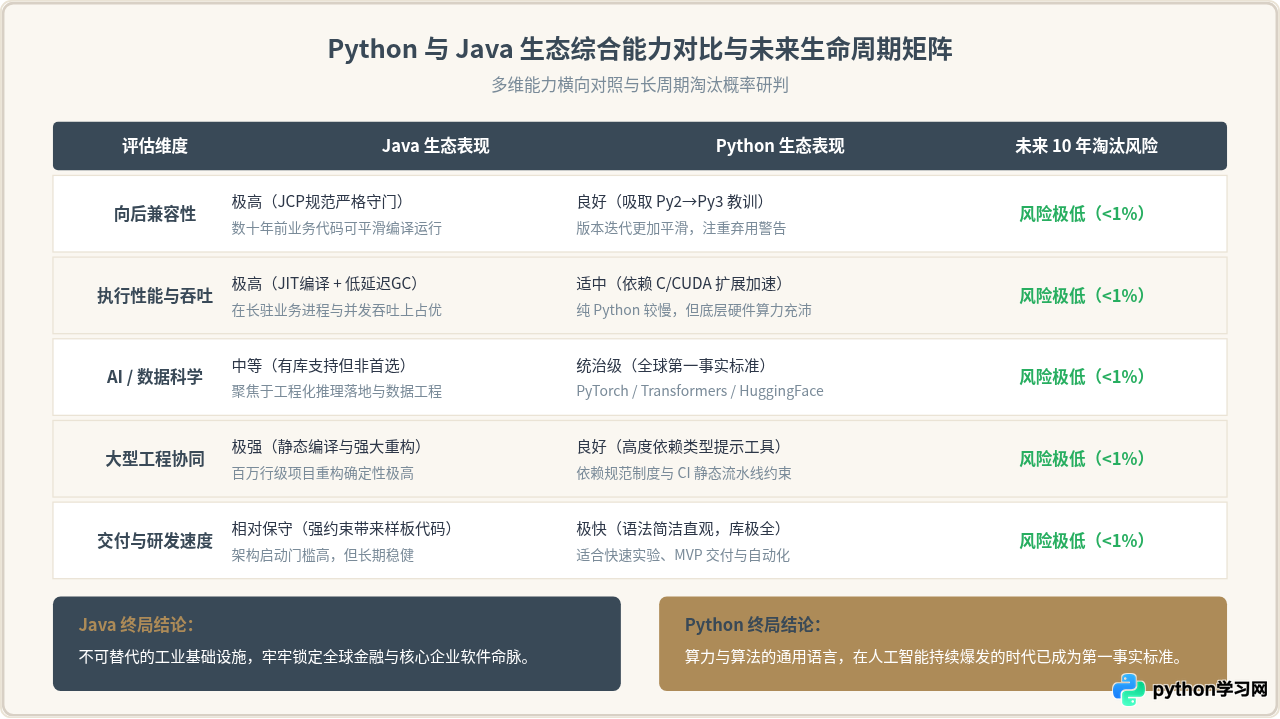Click the text 依赖规范制度与 CI 静态流水线约束

684,473
